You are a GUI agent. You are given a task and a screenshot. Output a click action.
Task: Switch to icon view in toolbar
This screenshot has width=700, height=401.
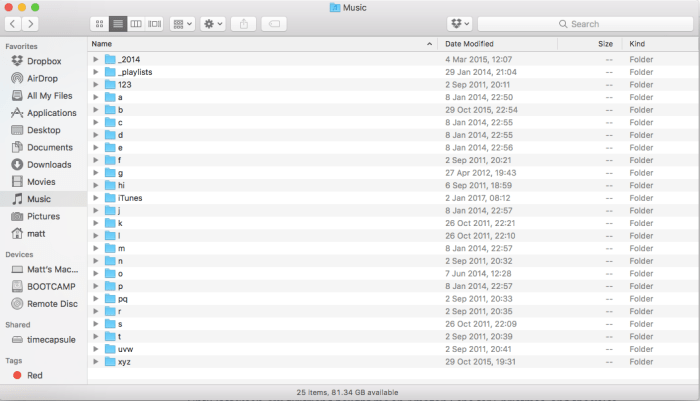[99, 23]
